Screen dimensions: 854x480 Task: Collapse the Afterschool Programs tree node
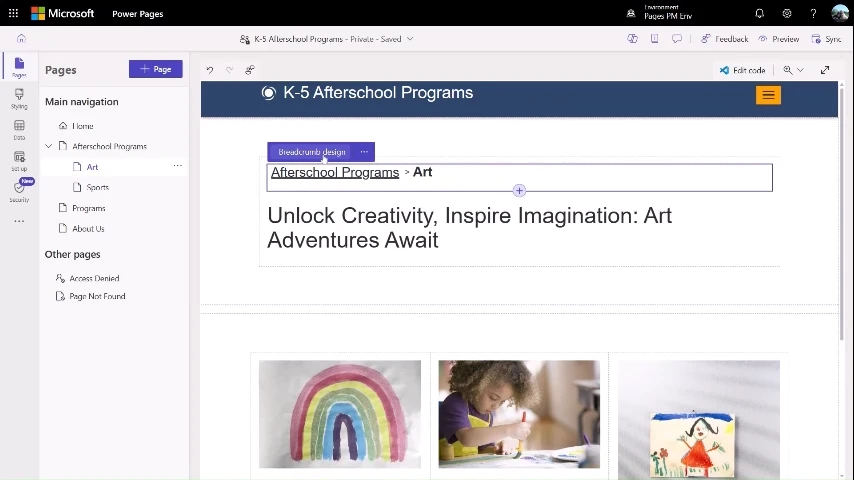click(49, 146)
